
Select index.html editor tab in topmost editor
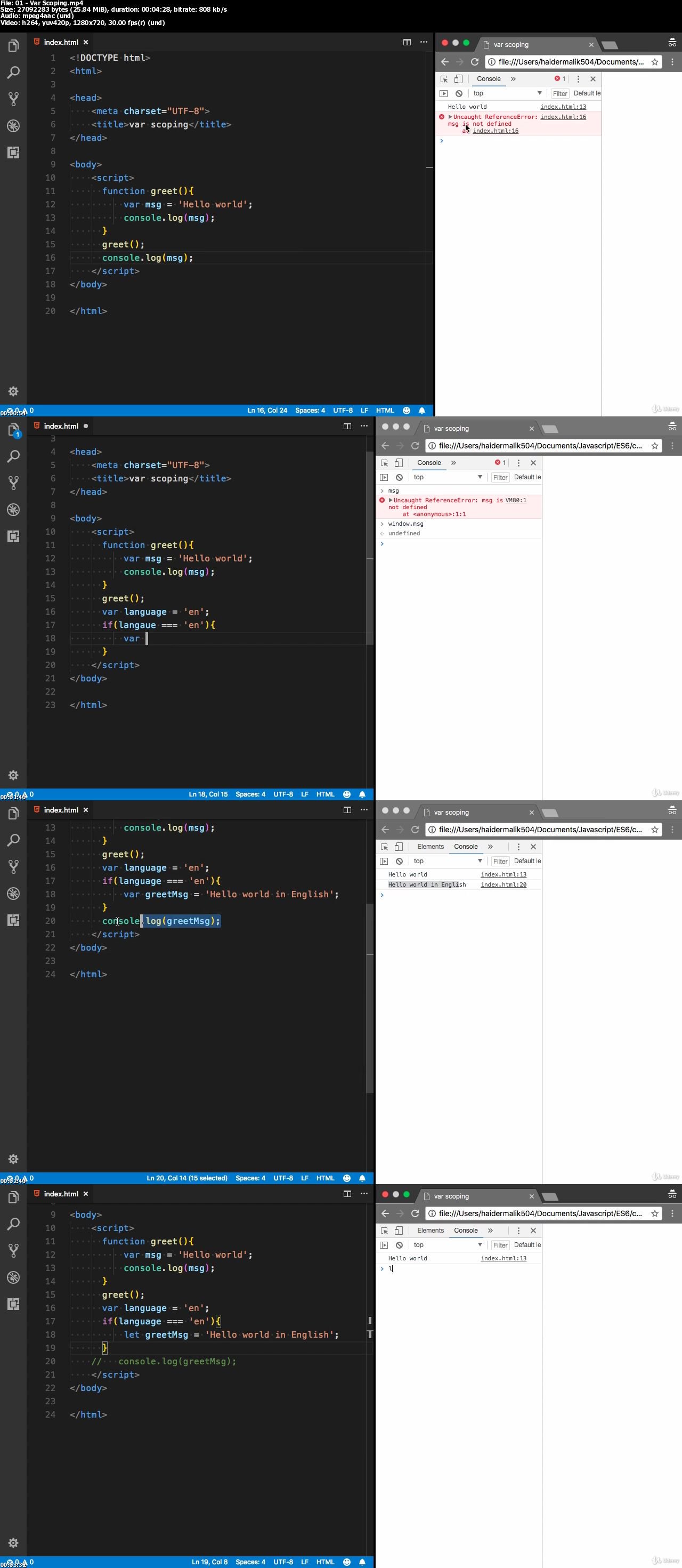pyautogui.click(x=61, y=42)
